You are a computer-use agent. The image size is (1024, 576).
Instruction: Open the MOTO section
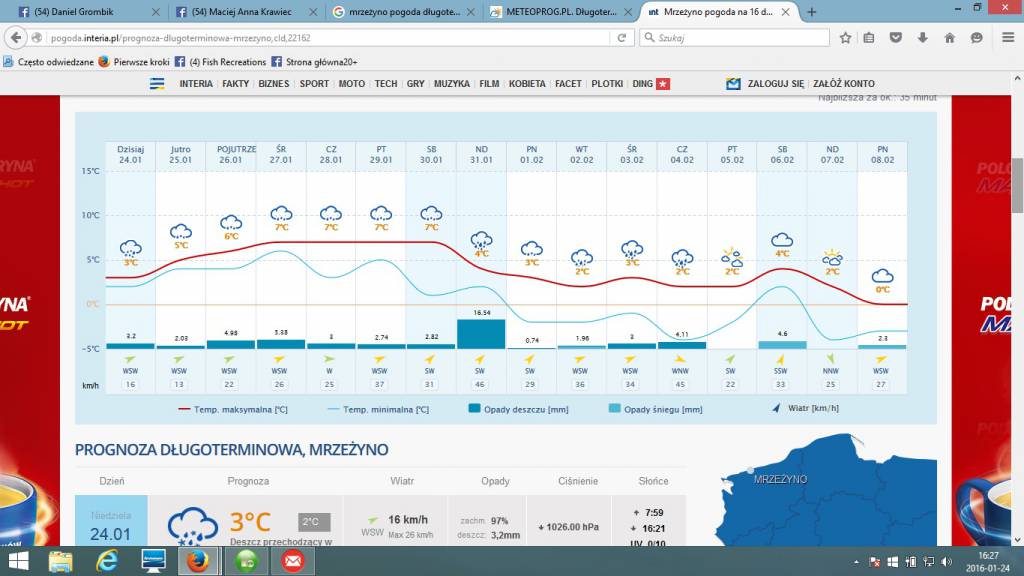[351, 84]
